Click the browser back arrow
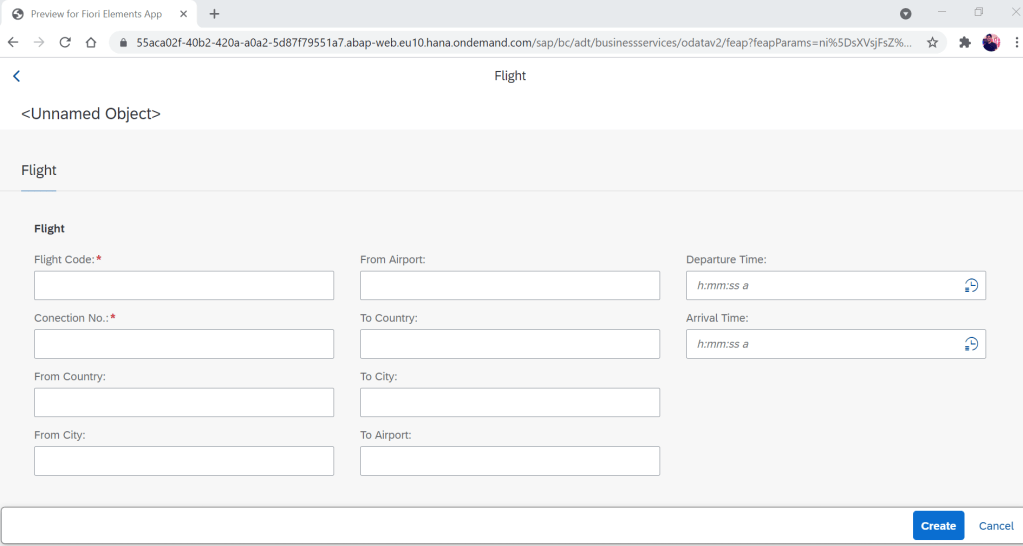This screenshot has width=1023, height=546. point(13,42)
